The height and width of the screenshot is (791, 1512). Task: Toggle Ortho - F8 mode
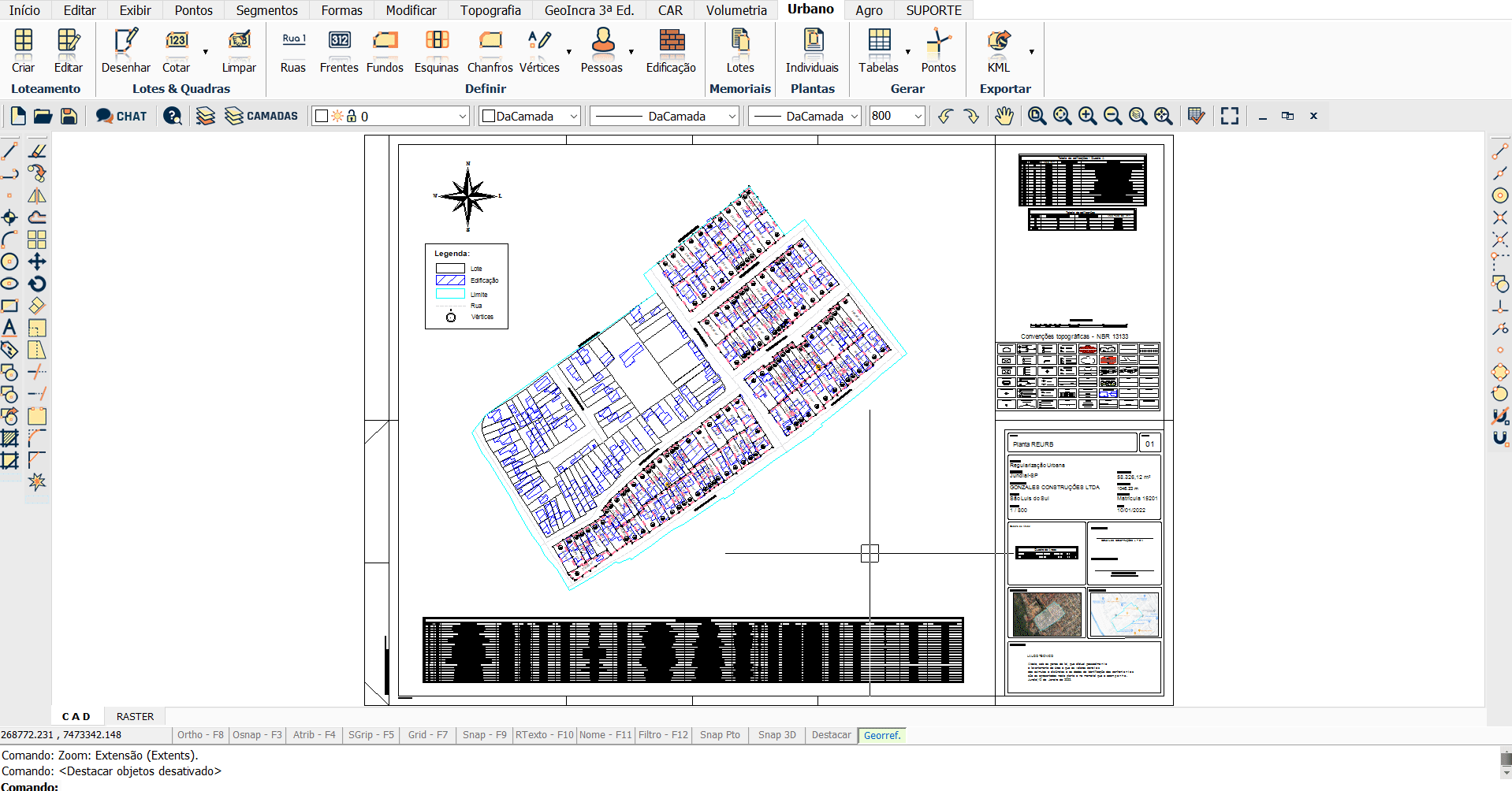click(200, 735)
